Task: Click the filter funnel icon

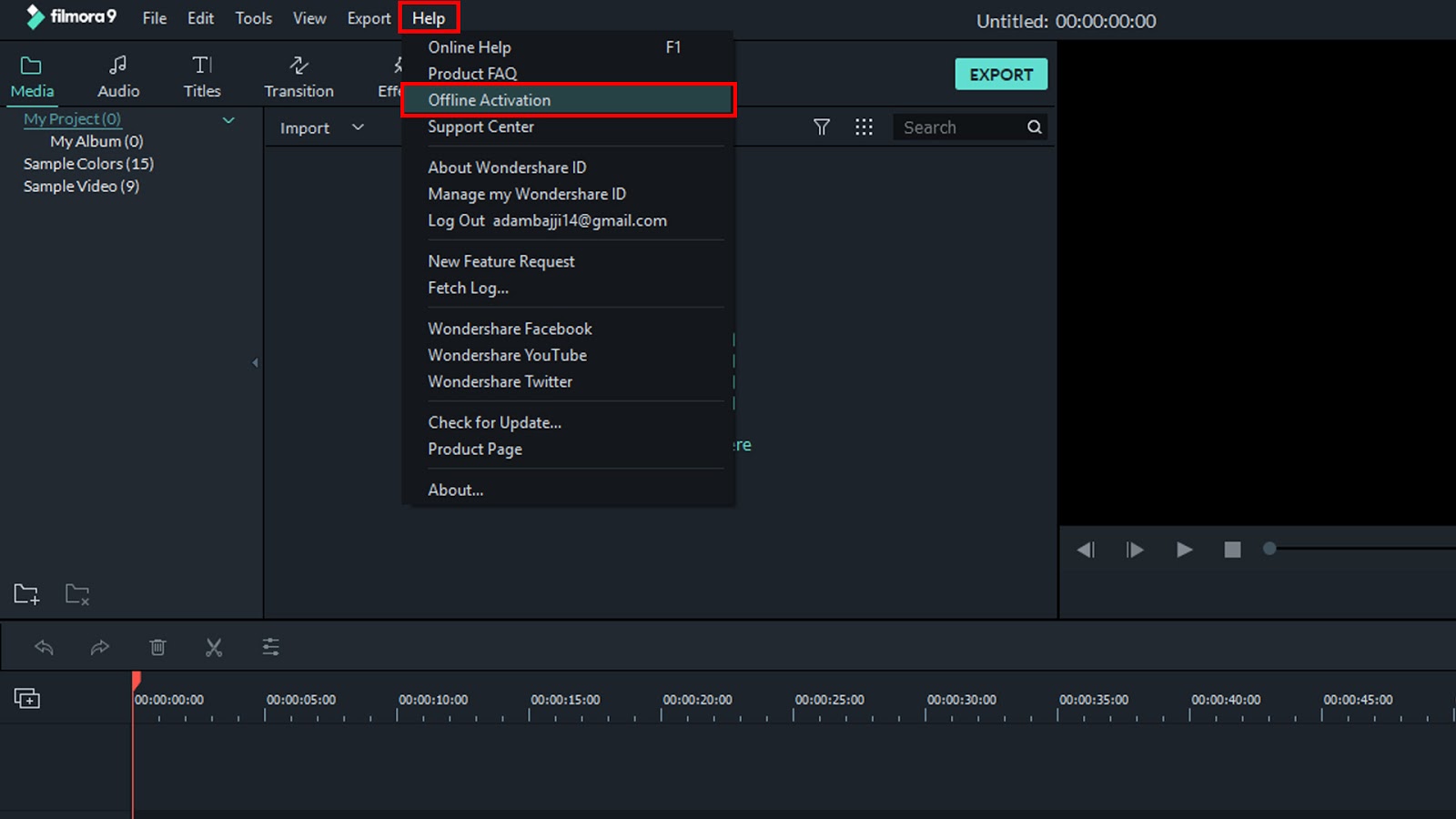Action: [x=822, y=127]
